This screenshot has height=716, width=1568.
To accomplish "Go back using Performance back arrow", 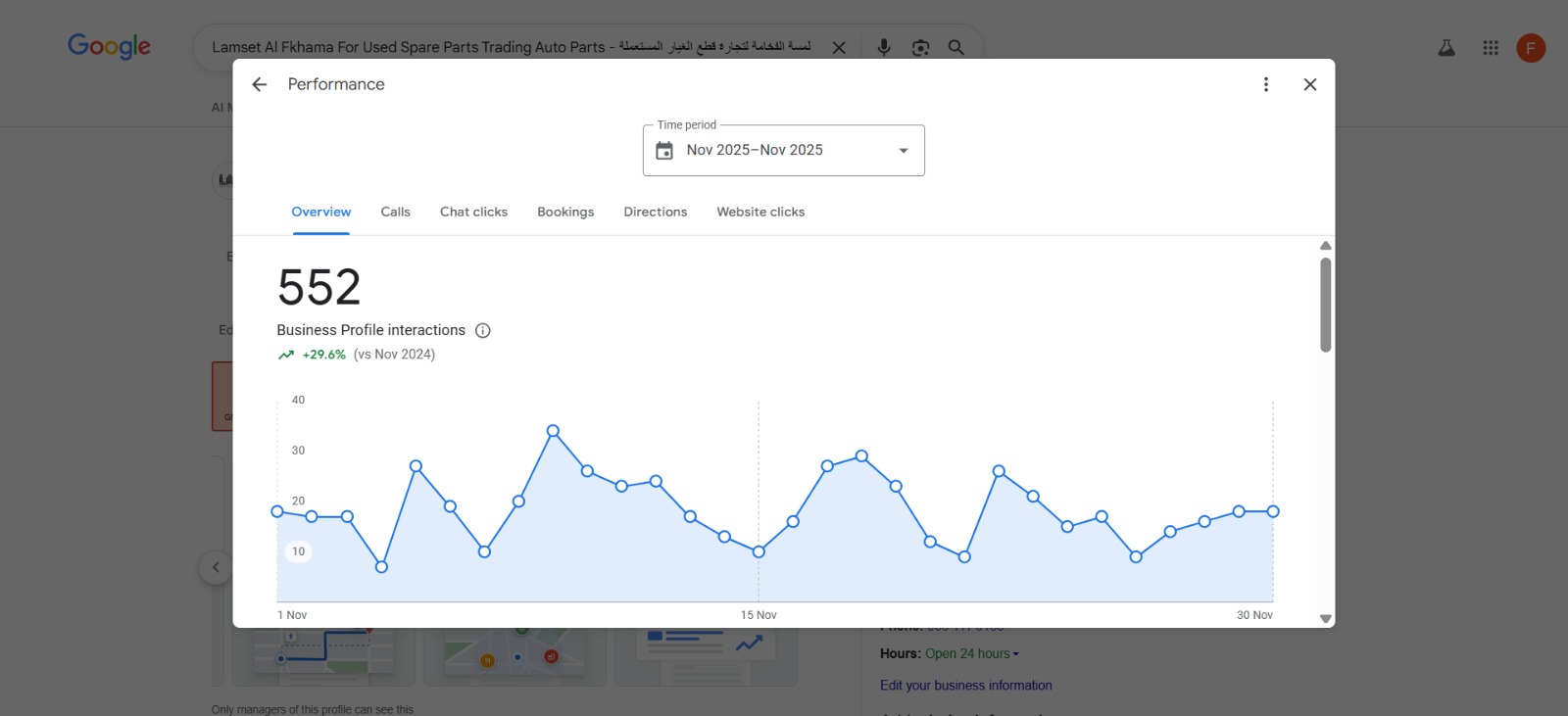I will 259,84.
